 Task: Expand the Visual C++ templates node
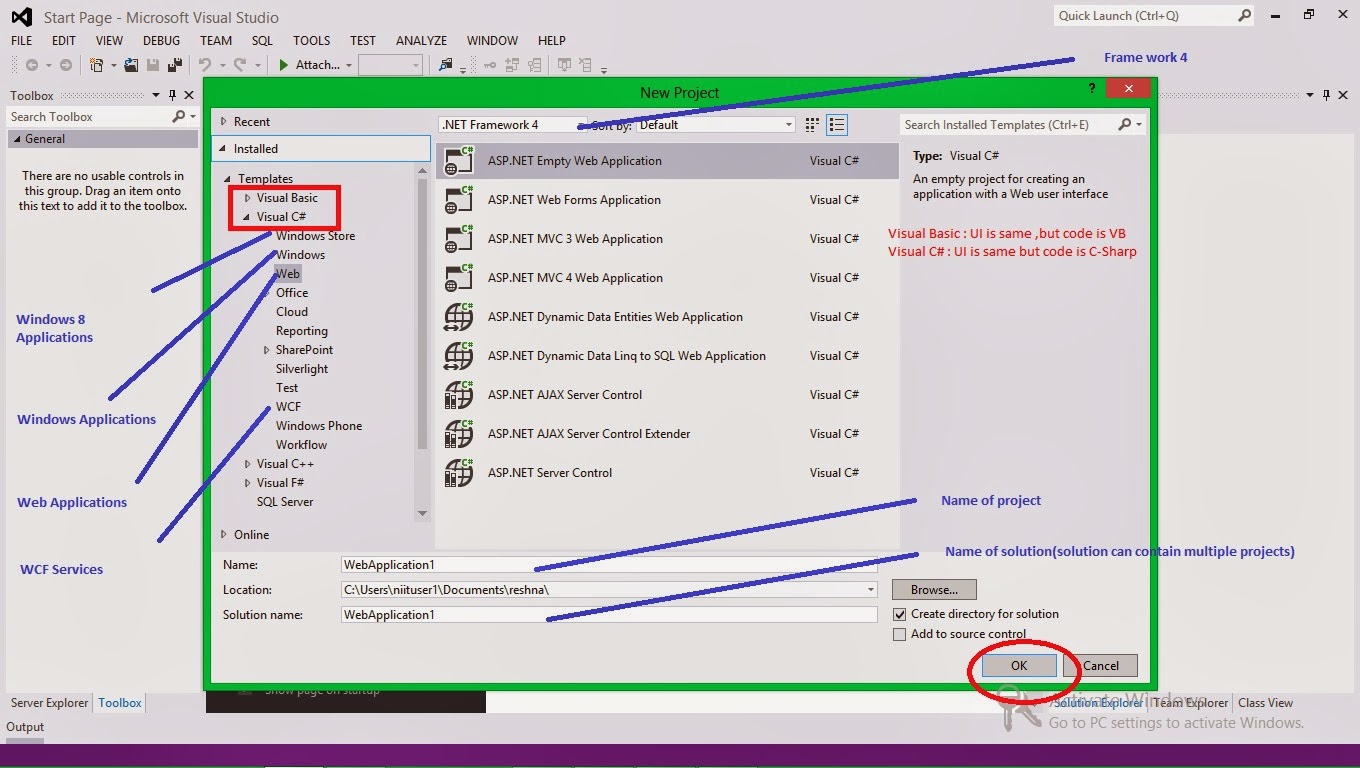pyautogui.click(x=247, y=463)
